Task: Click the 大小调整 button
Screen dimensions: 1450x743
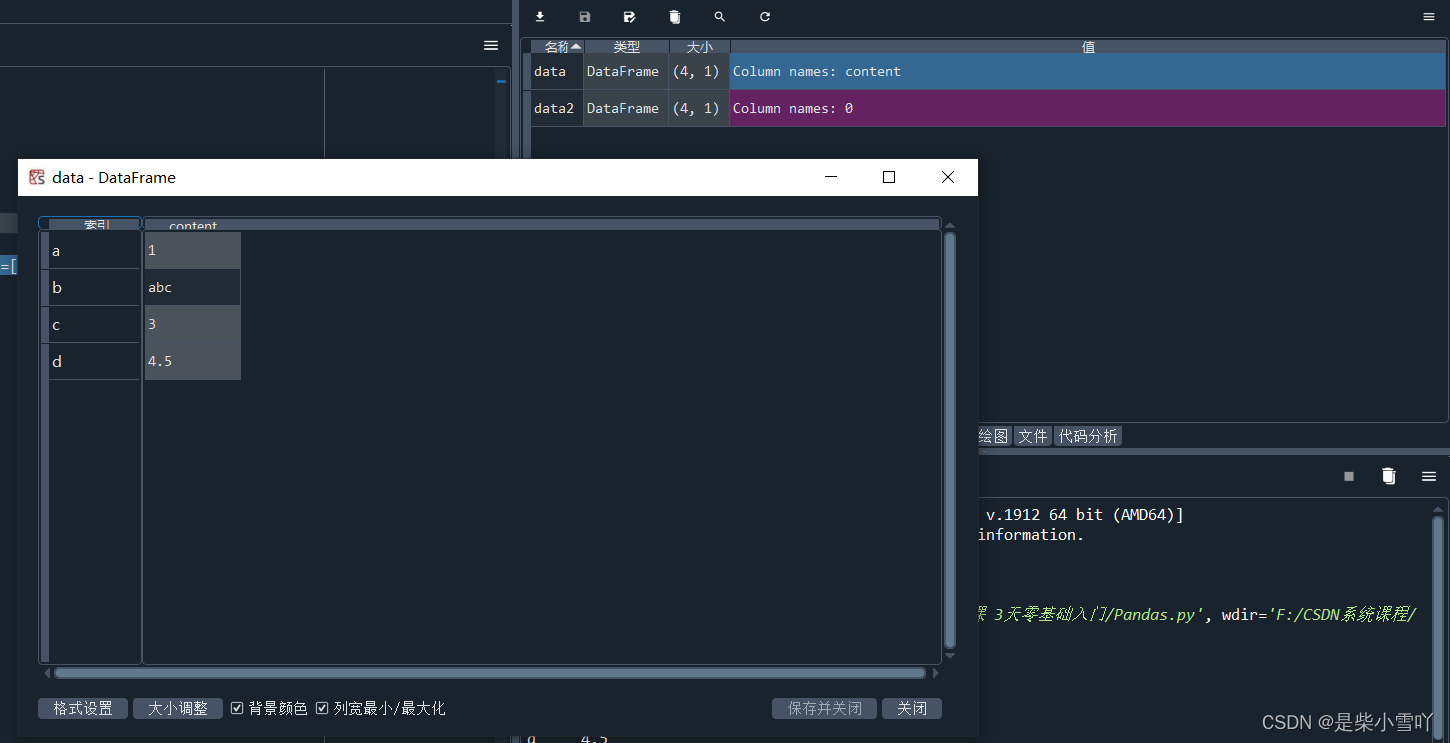Action: pyautogui.click(x=177, y=708)
